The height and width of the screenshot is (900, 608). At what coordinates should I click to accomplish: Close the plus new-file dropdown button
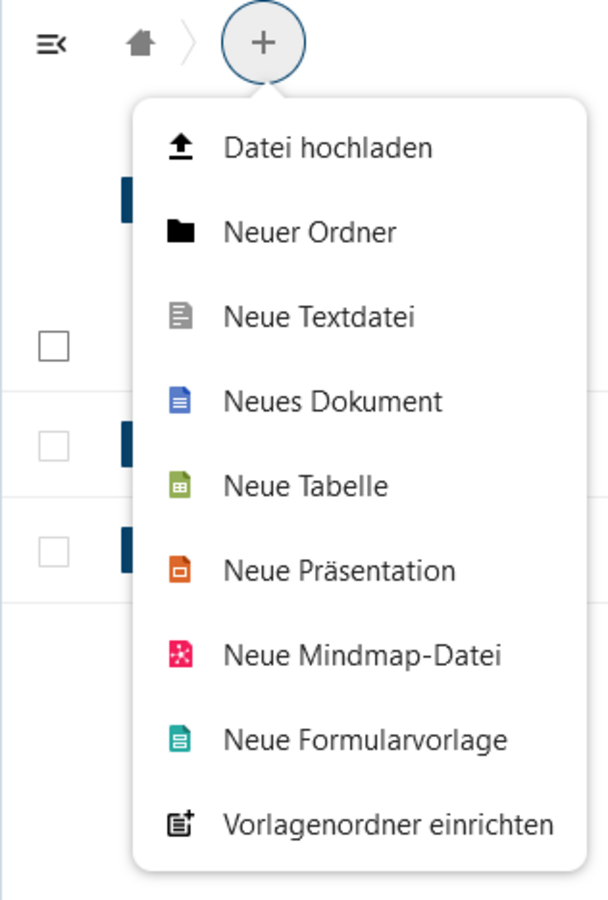click(x=264, y=42)
